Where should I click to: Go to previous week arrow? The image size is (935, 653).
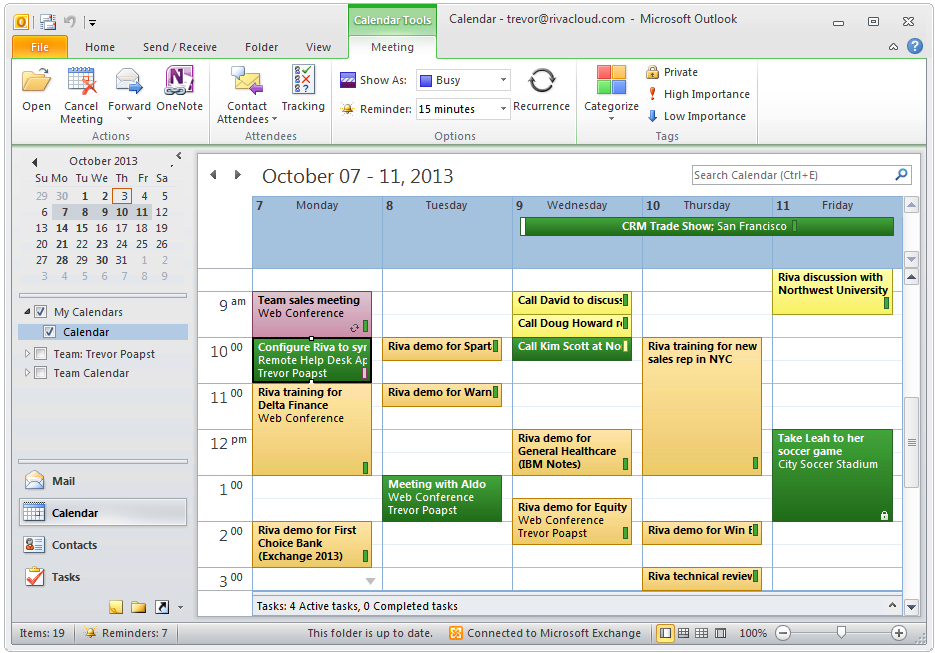tap(213, 175)
